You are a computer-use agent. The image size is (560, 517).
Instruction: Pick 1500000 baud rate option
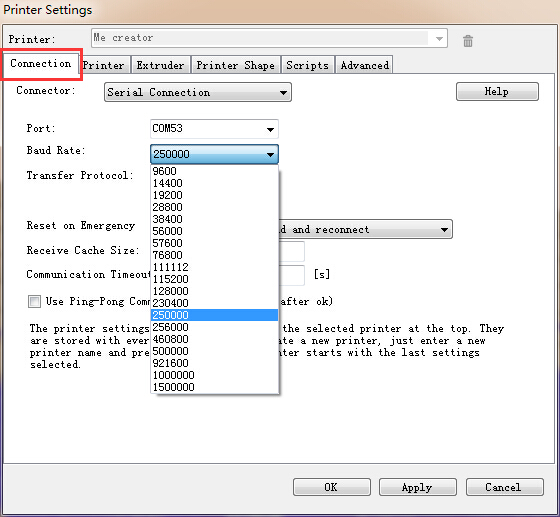point(214,387)
